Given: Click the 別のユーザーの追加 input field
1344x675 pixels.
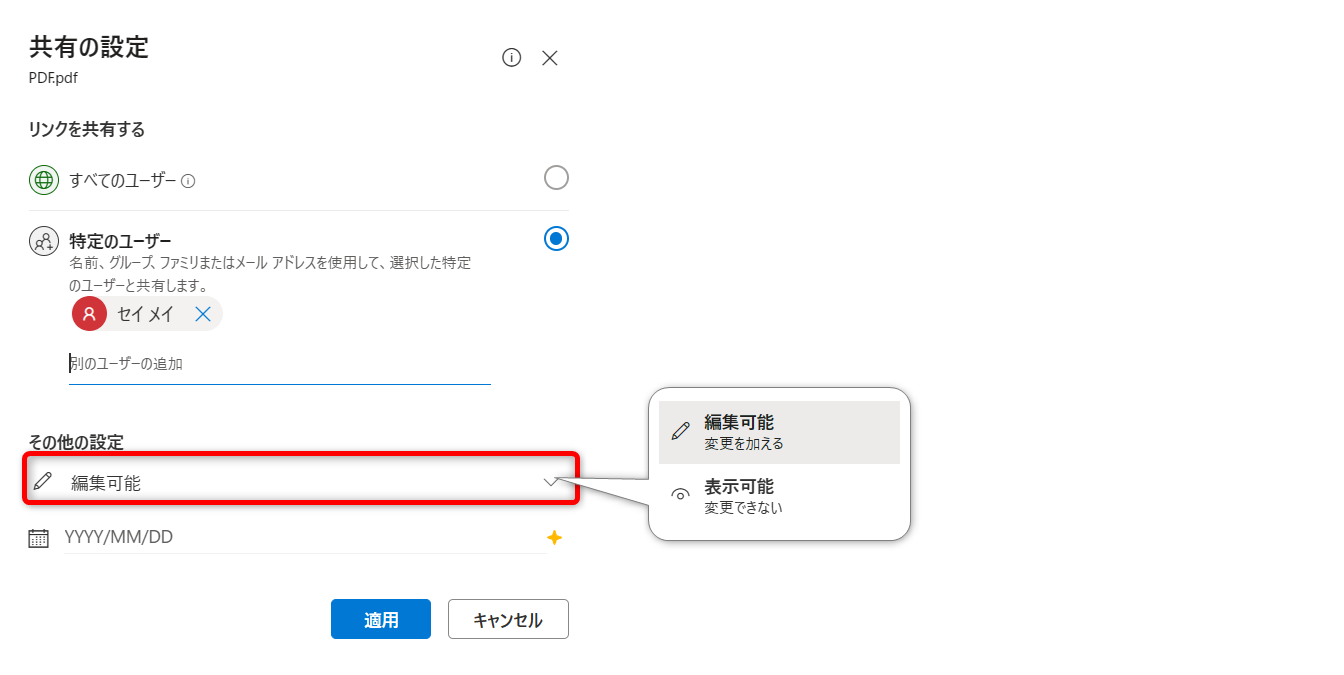Looking at the screenshot, I should (x=280, y=364).
